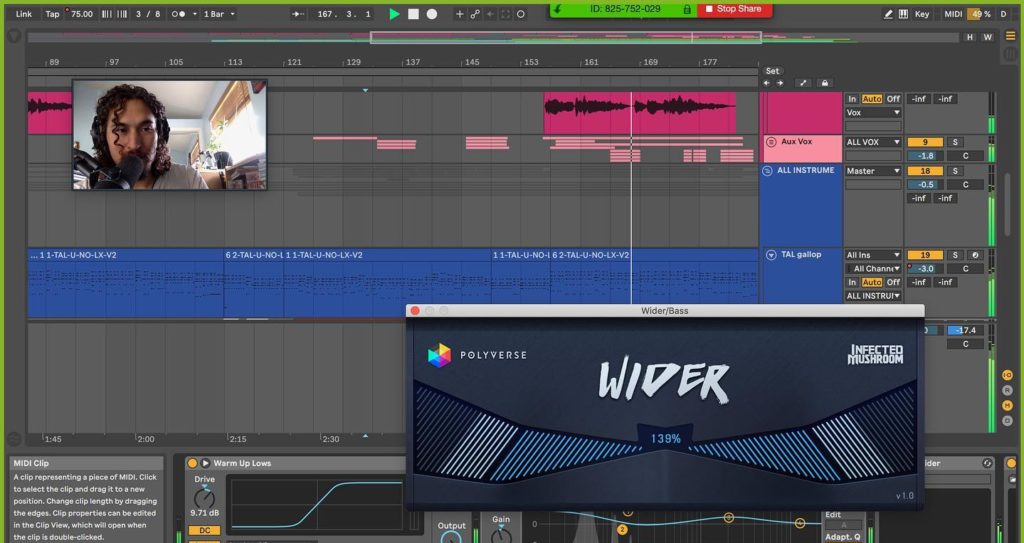Toggle the Follow playback arrow

[298, 14]
